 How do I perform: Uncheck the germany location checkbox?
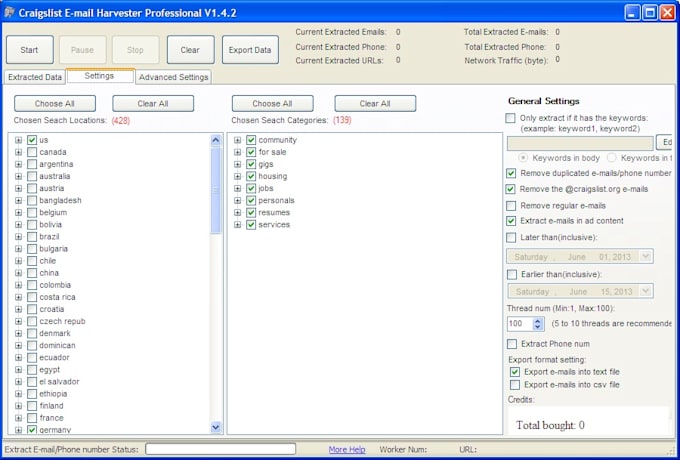click(x=32, y=430)
